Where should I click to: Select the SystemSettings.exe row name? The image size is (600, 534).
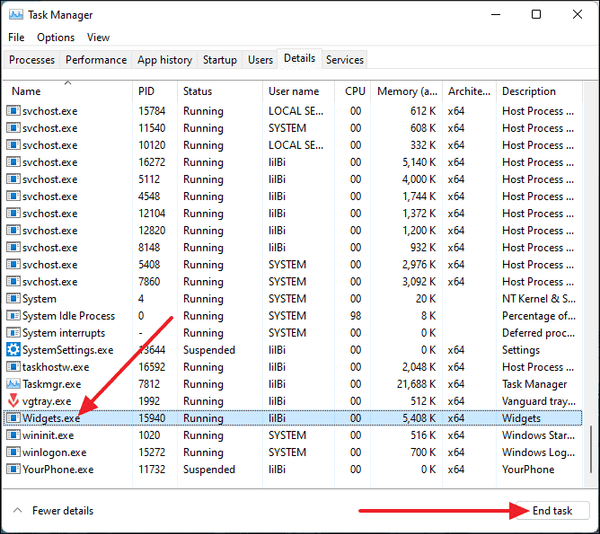coord(68,350)
